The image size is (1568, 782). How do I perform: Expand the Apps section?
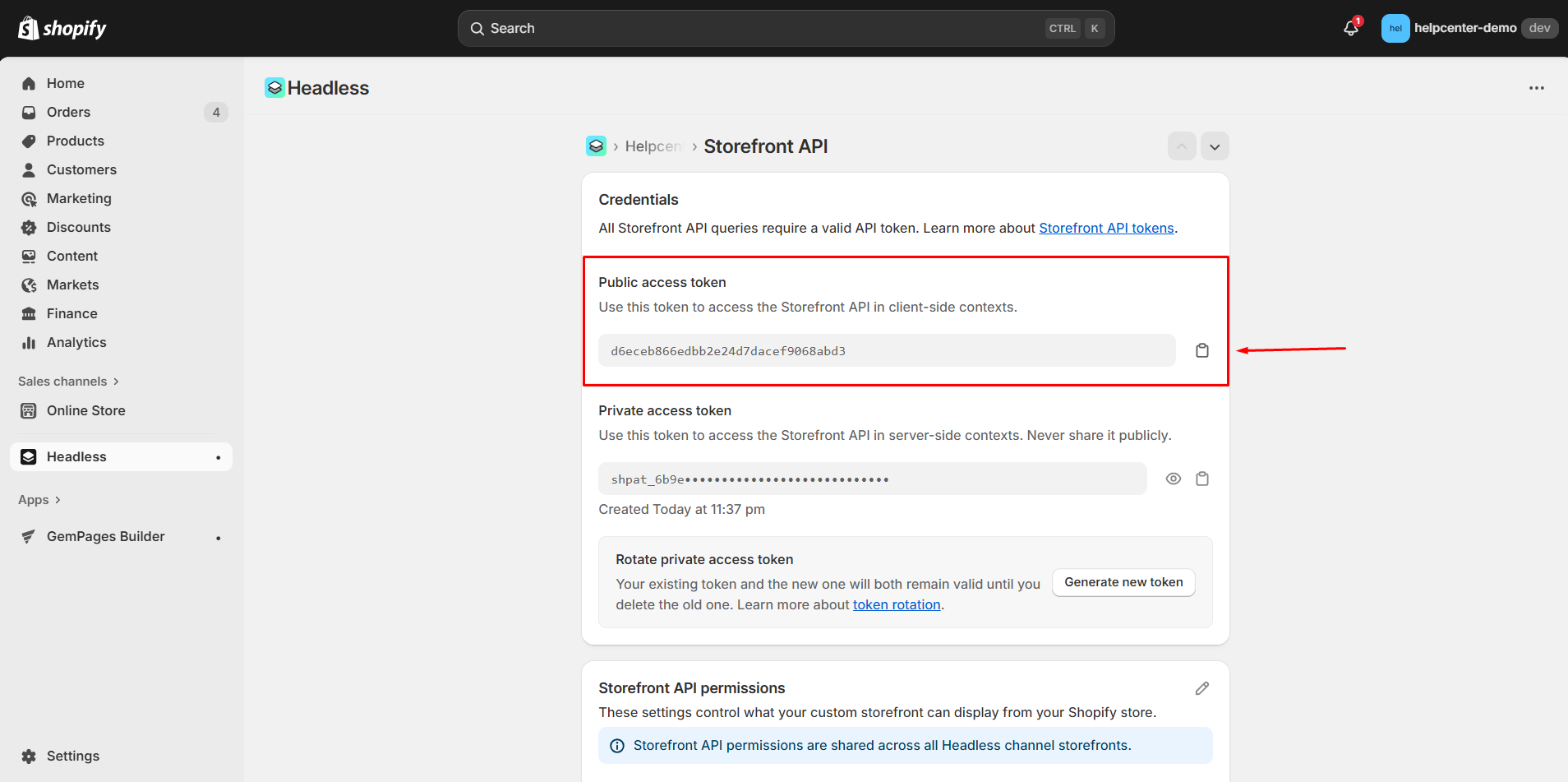point(39,500)
